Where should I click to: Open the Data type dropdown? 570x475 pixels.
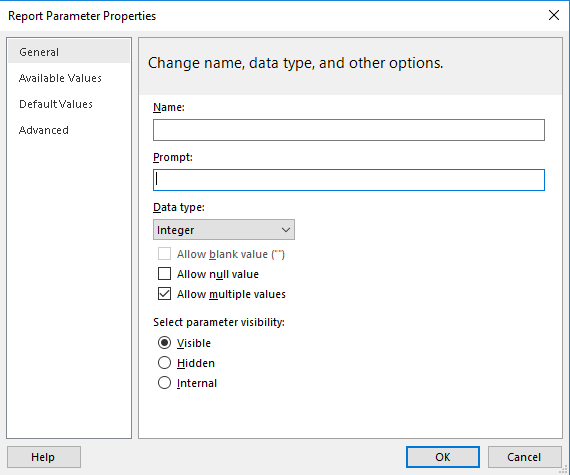click(x=224, y=230)
